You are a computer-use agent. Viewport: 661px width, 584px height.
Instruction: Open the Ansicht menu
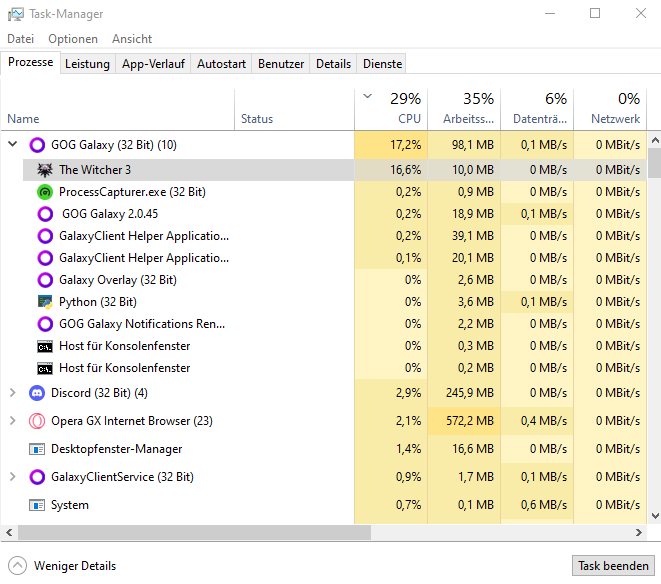click(x=132, y=39)
